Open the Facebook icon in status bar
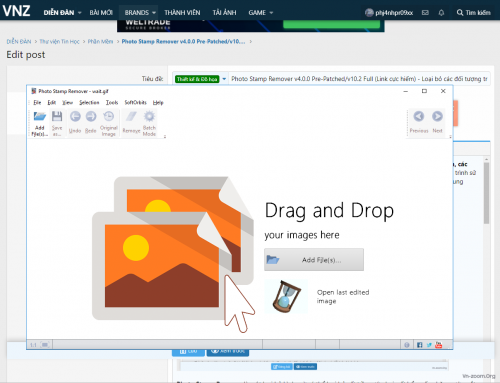The width and height of the screenshot is (500, 383). tap(420, 345)
